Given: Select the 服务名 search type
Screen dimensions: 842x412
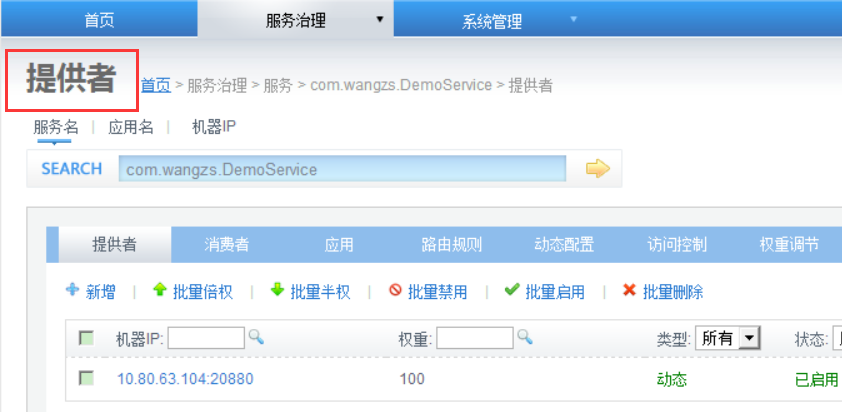Looking at the screenshot, I should 56,127.
